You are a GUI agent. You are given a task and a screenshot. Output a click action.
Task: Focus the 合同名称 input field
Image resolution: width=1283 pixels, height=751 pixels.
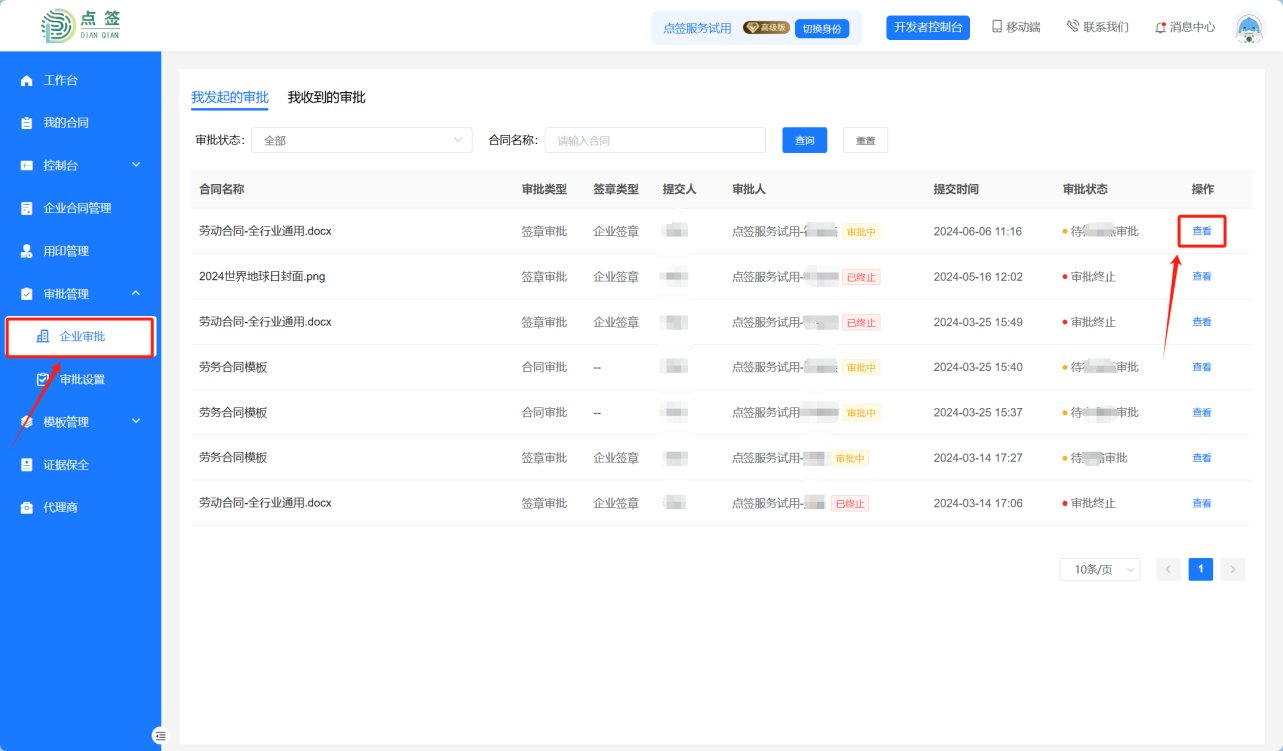click(x=655, y=140)
